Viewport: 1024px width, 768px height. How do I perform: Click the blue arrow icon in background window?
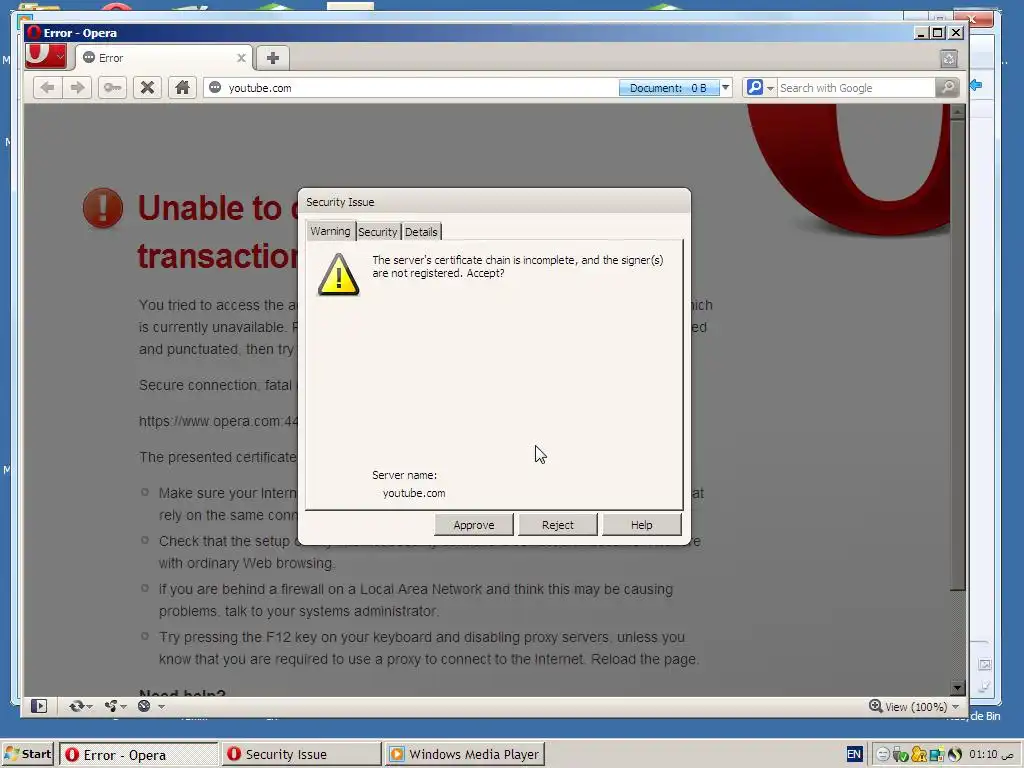[x=976, y=85]
